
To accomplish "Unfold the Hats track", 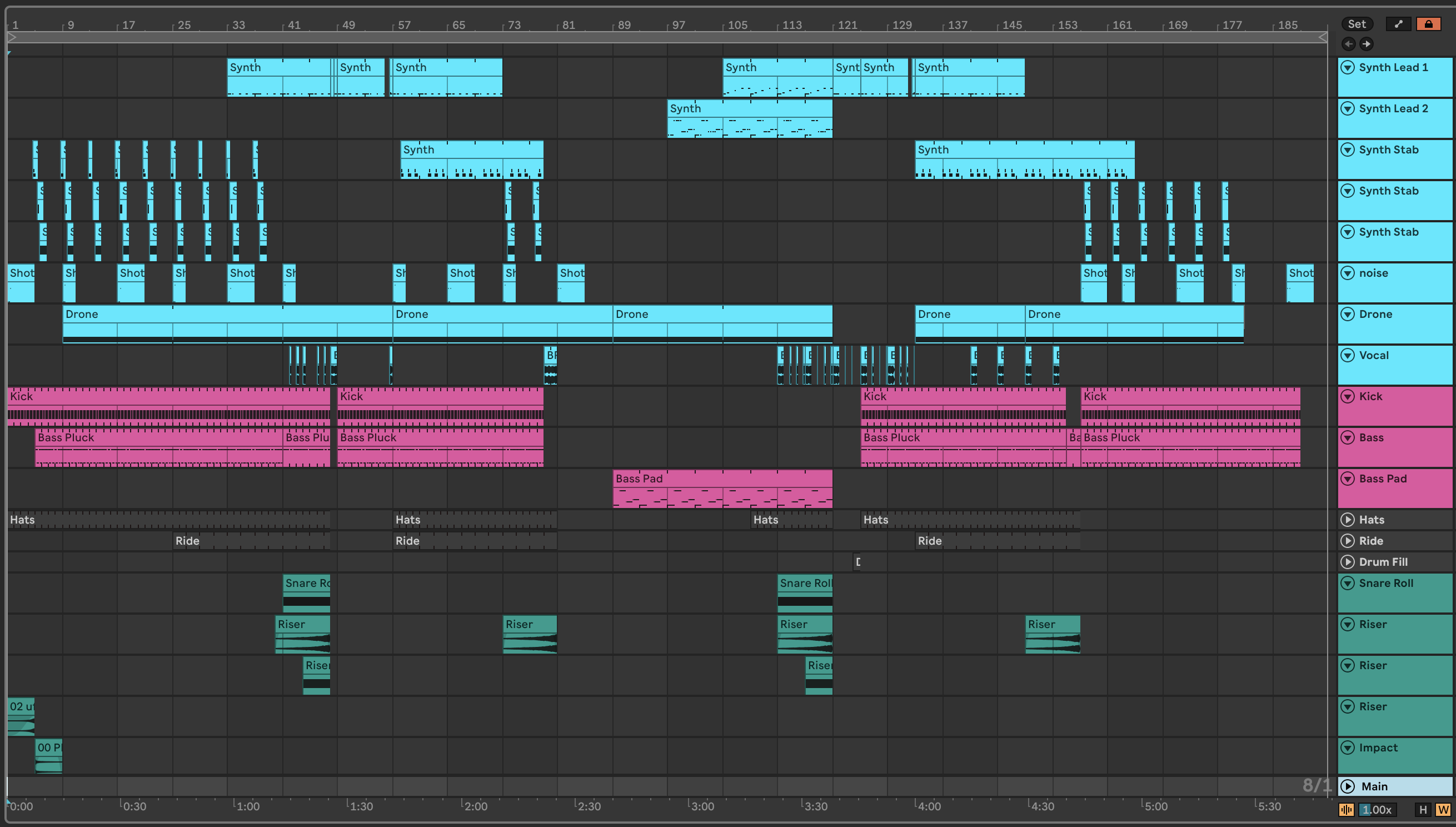I will 1347,520.
